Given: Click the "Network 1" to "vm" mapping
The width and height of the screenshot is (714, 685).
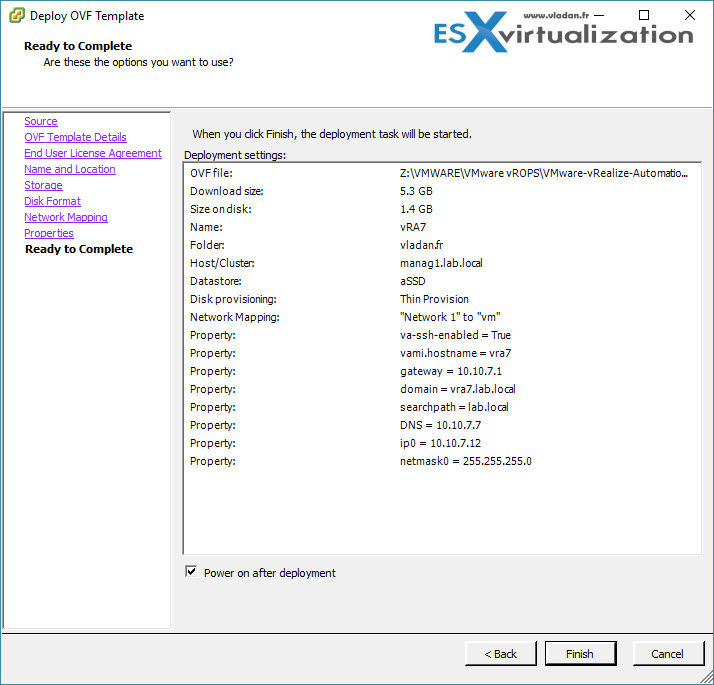Looking at the screenshot, I should coord(450,317).
